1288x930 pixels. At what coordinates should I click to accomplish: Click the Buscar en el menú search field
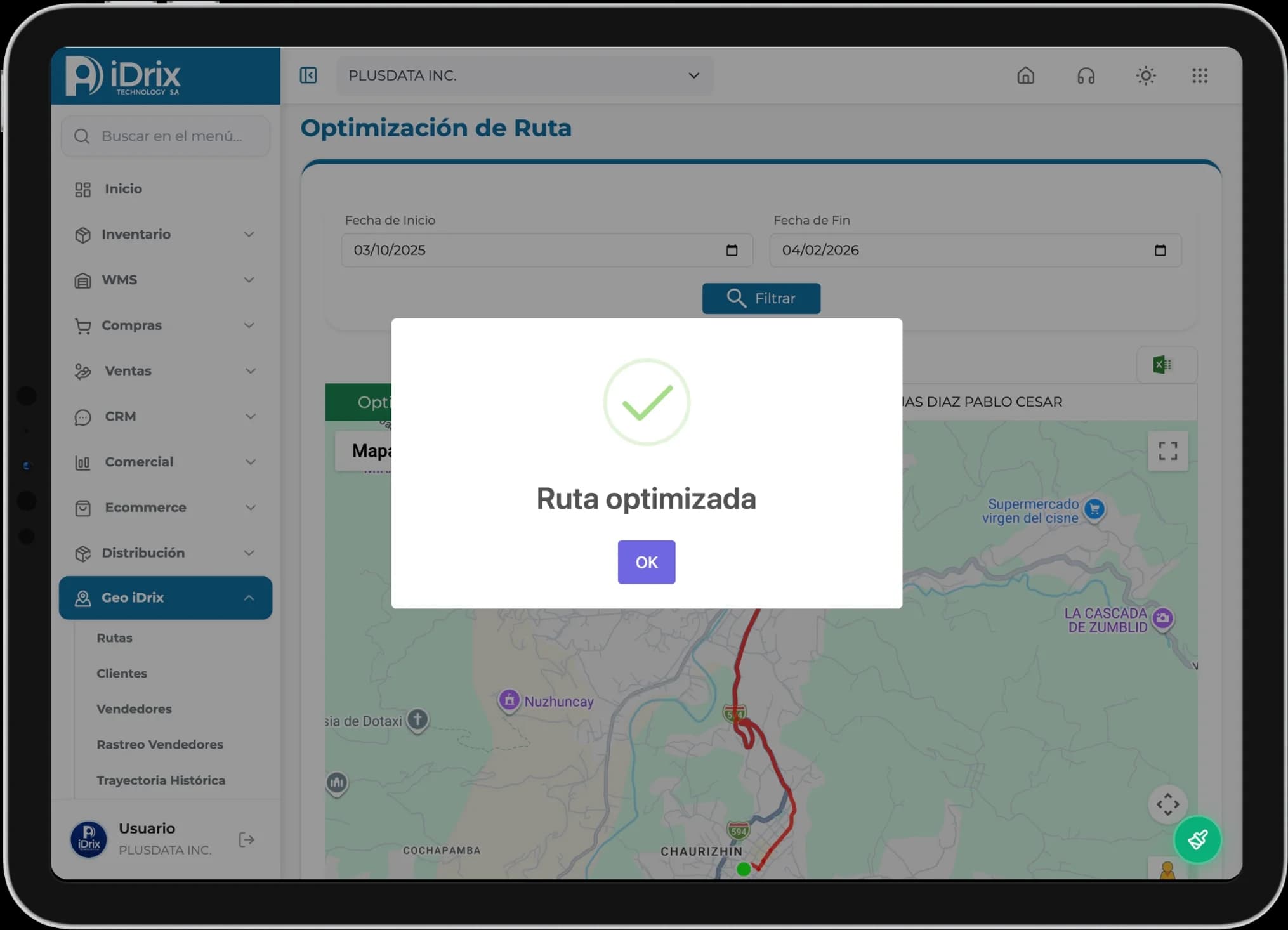165,136
